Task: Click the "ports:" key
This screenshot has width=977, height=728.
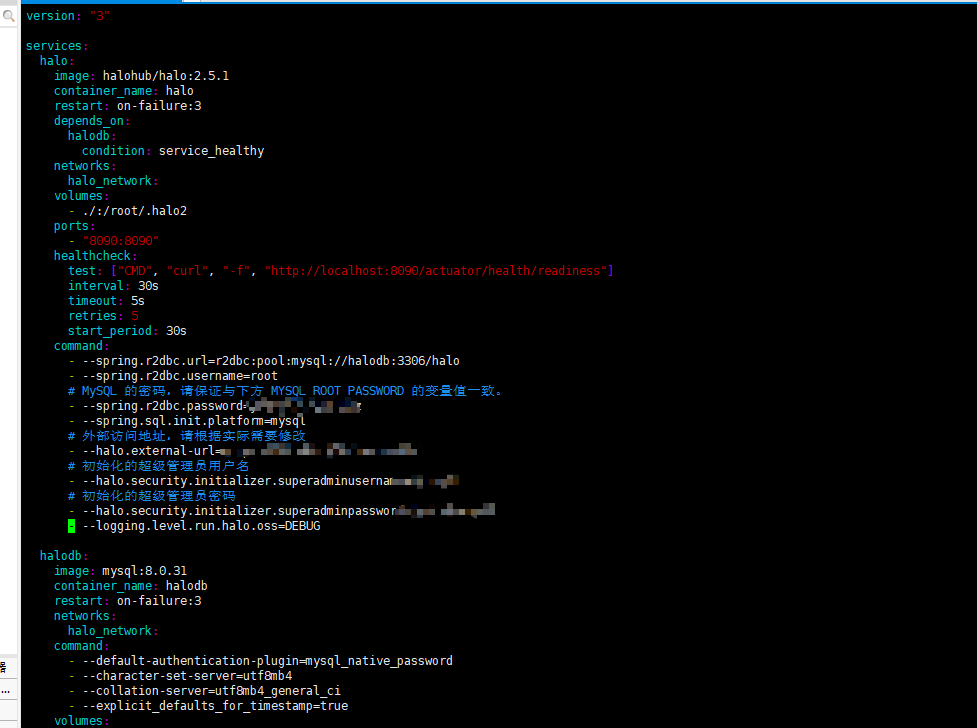Action: [x=74, y=226]
